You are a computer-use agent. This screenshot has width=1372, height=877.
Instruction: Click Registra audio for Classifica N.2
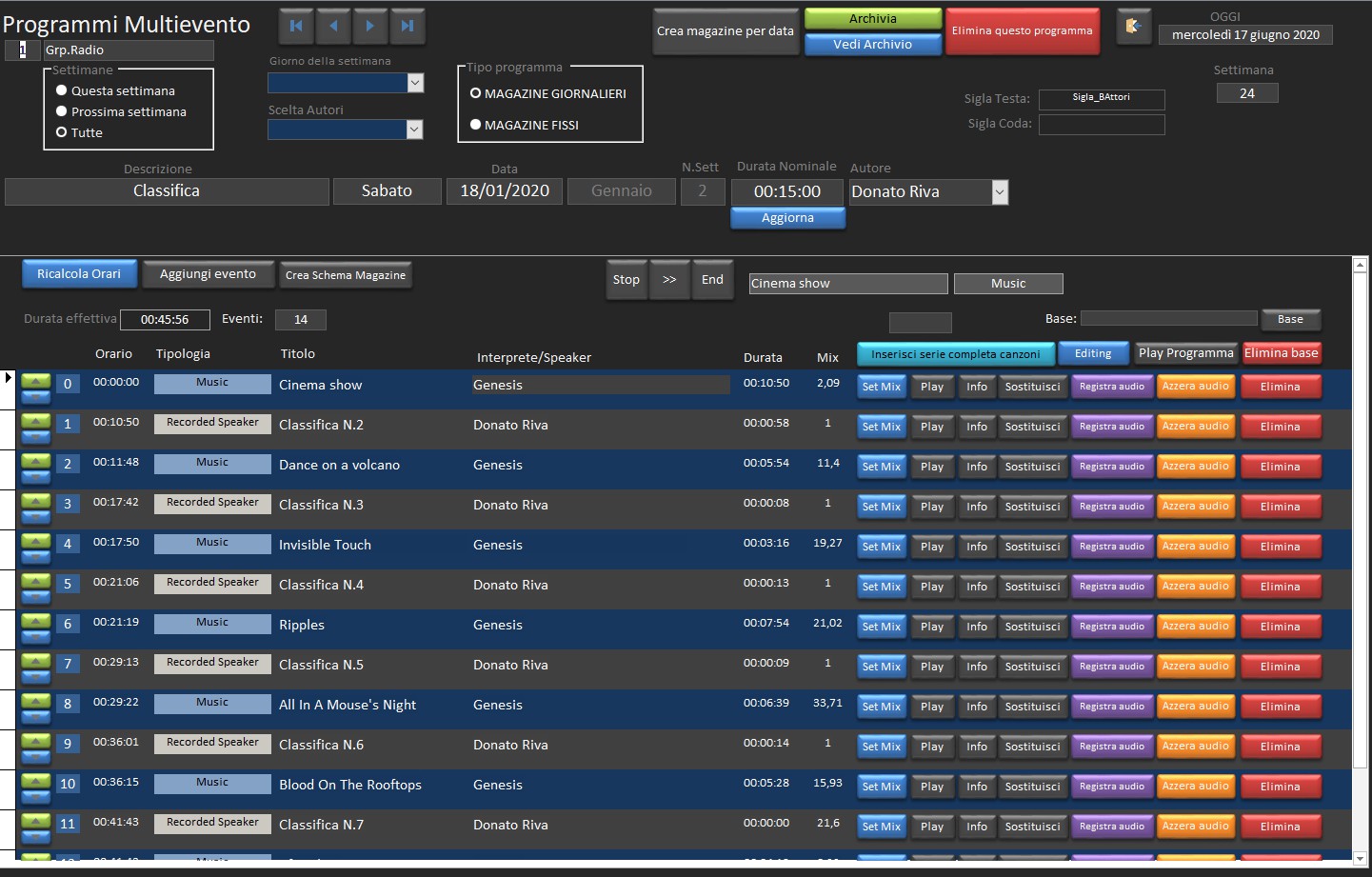click(1112, 427)
